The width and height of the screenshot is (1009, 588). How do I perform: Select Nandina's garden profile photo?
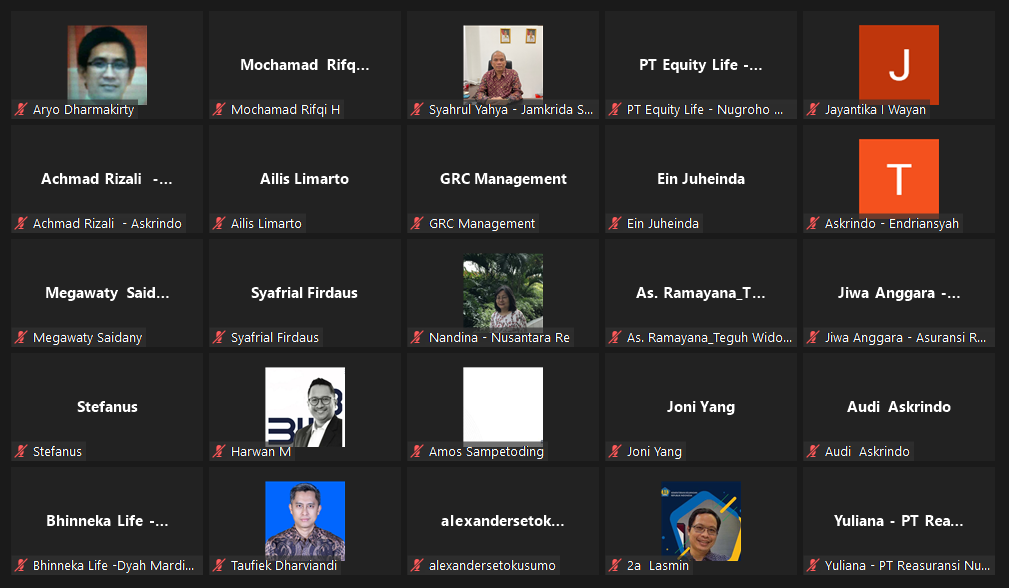click(x=503, y=292)
